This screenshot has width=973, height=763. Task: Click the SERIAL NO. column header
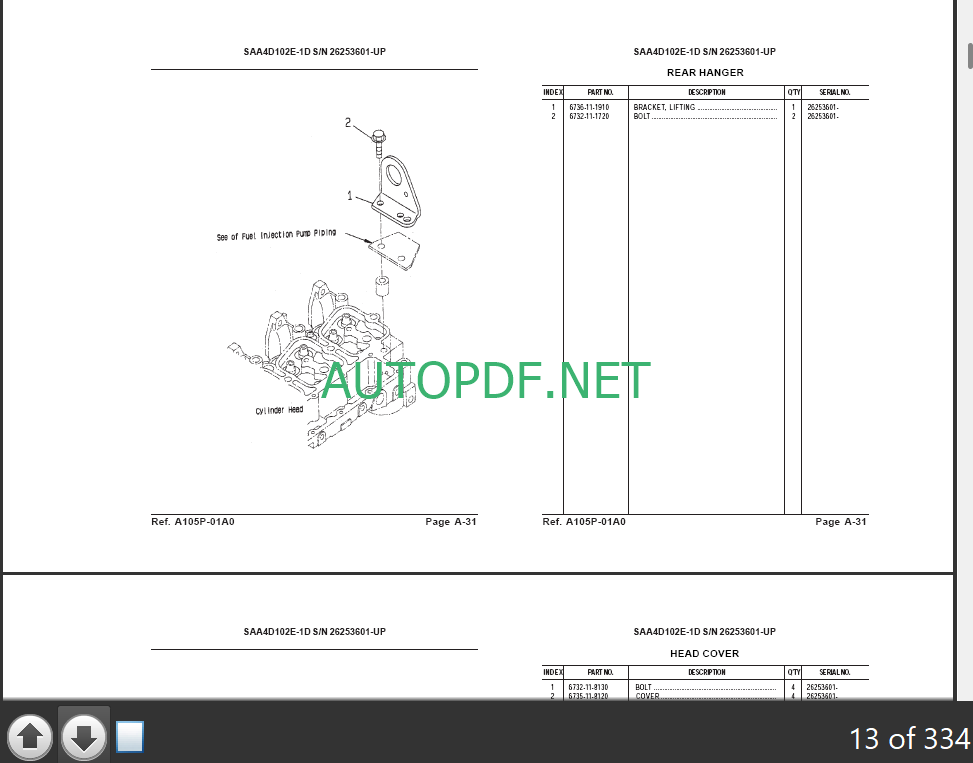tap(835, 92)
